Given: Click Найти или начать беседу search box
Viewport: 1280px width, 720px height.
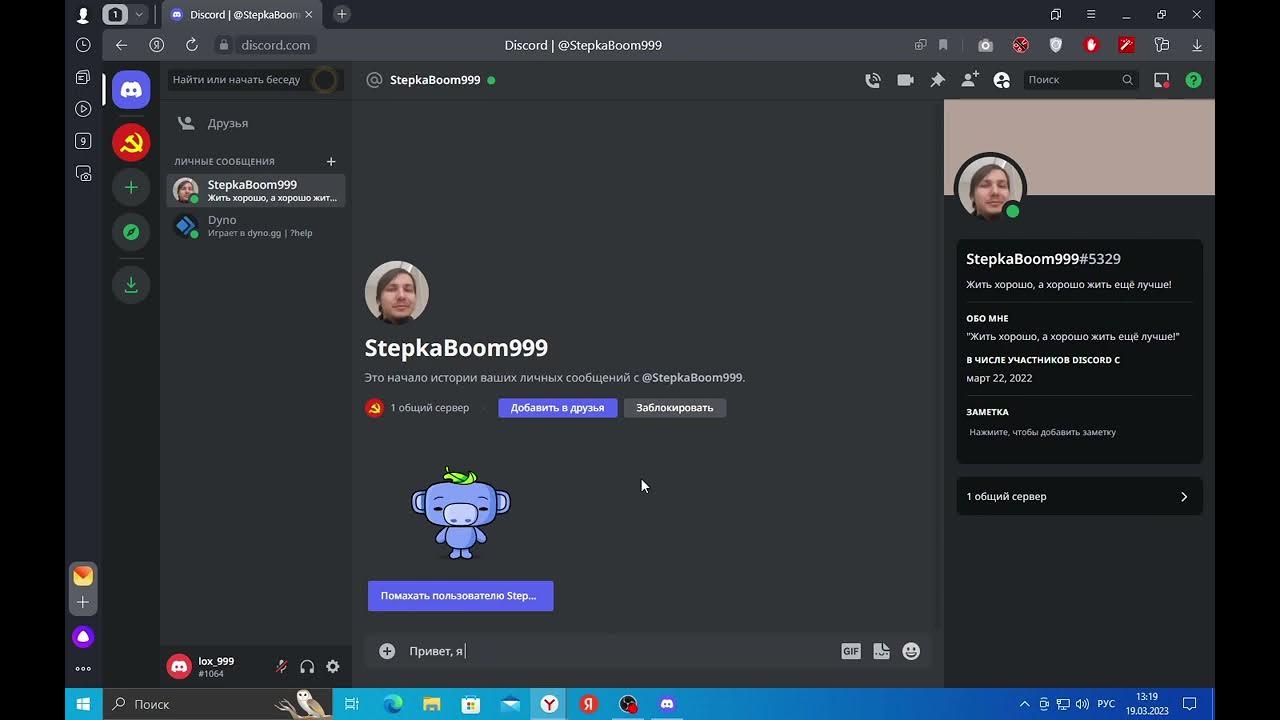Looking at the screenshot, I should click(x=256, y=80).
